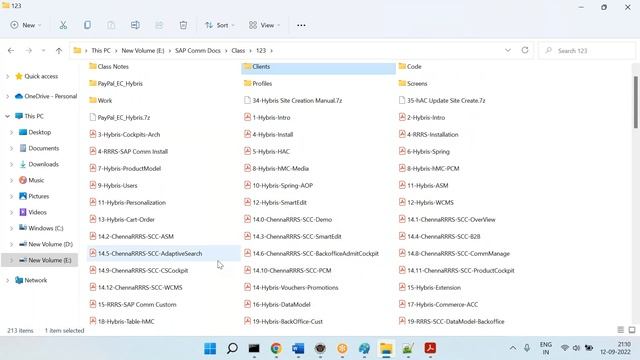Expand Network tree node
This screenshot has width=640, height=360.
7,280
